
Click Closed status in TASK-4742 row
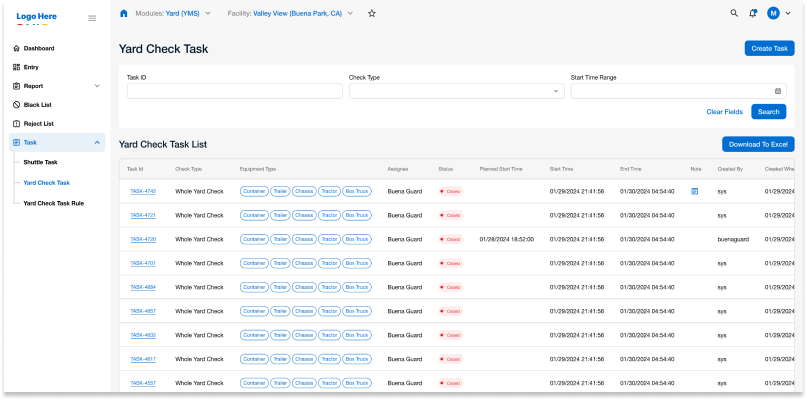point(451,191)
